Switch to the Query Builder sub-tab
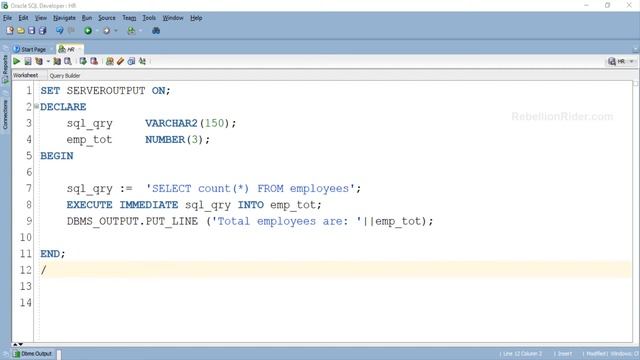This screenshot has width=640, height=360. [65, 76]
